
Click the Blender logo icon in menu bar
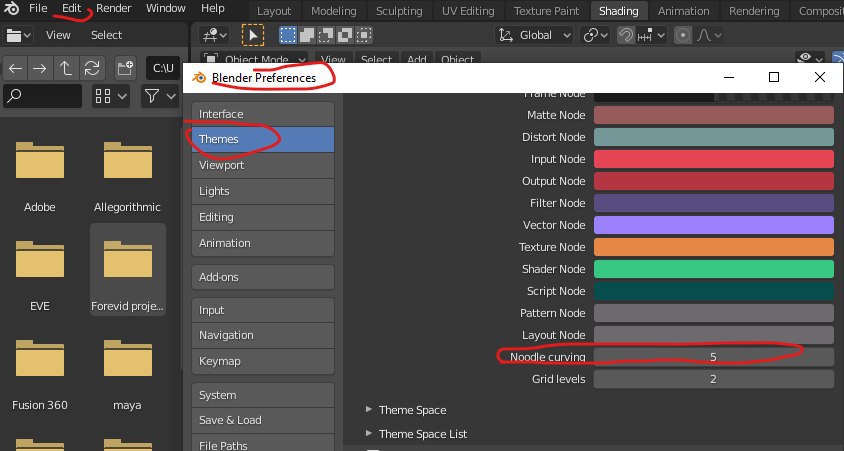11,8
